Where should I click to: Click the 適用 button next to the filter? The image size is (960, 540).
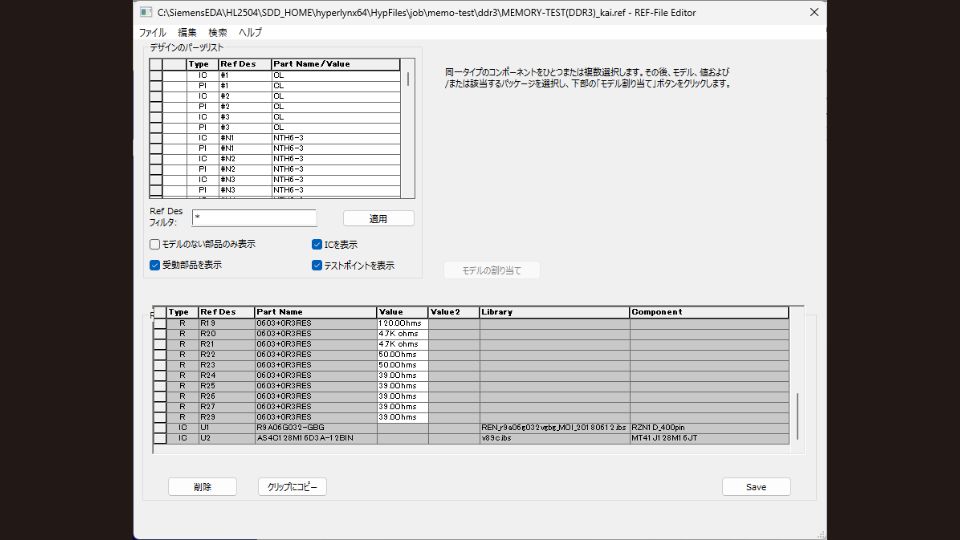coord(378,218)
